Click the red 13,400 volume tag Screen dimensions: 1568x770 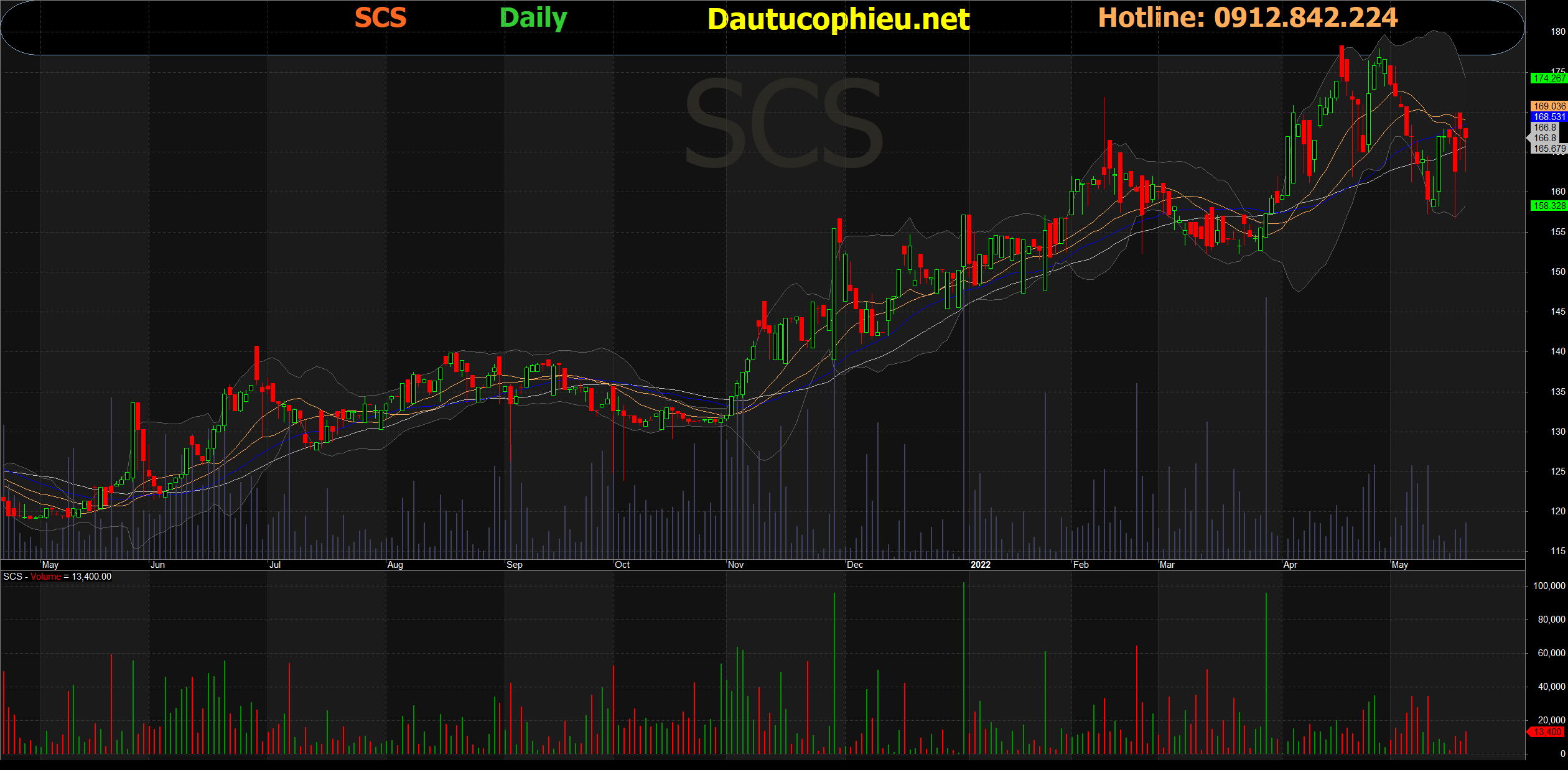[1547, 732]
